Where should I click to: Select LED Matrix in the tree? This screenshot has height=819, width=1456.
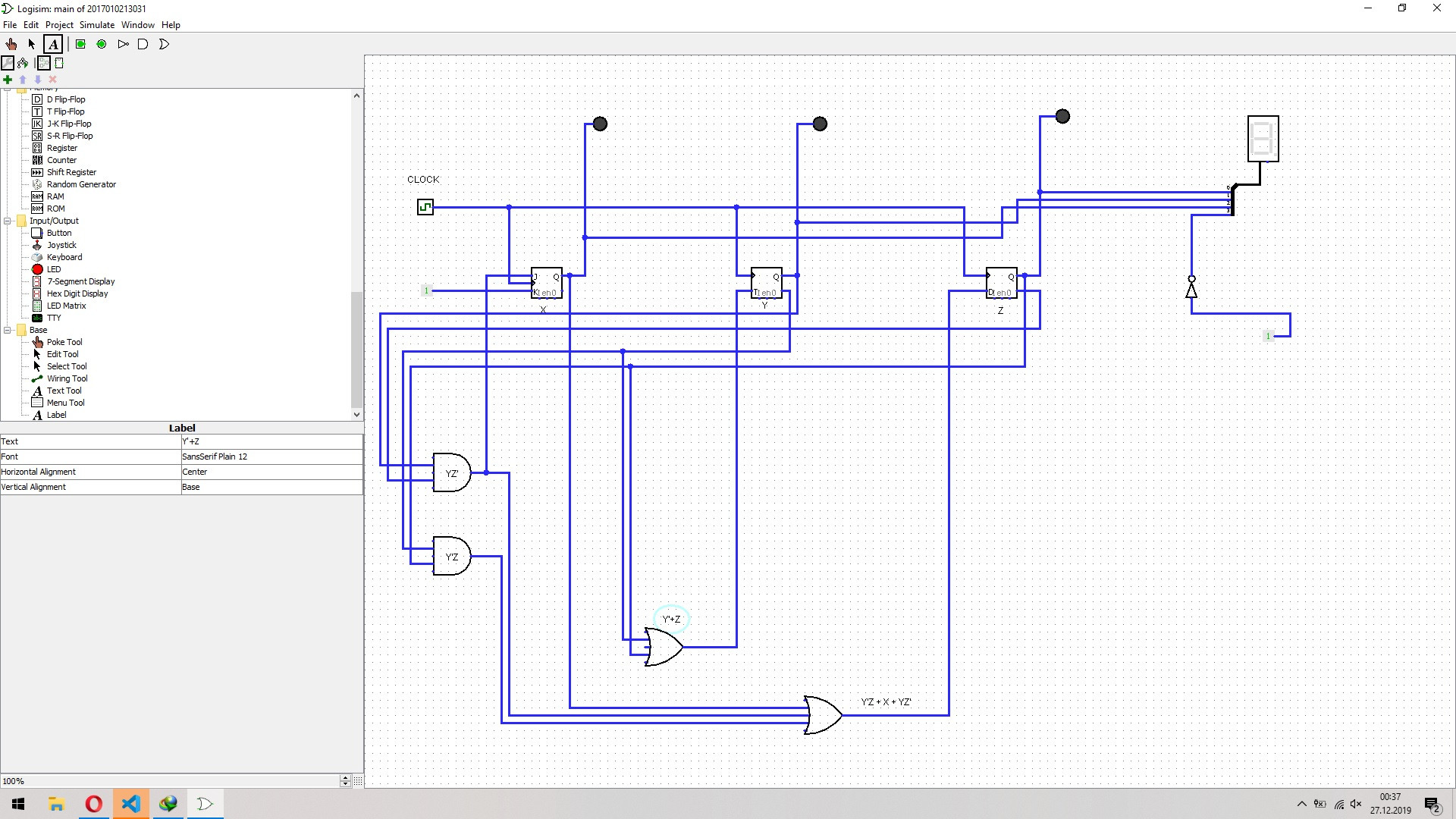66,306
